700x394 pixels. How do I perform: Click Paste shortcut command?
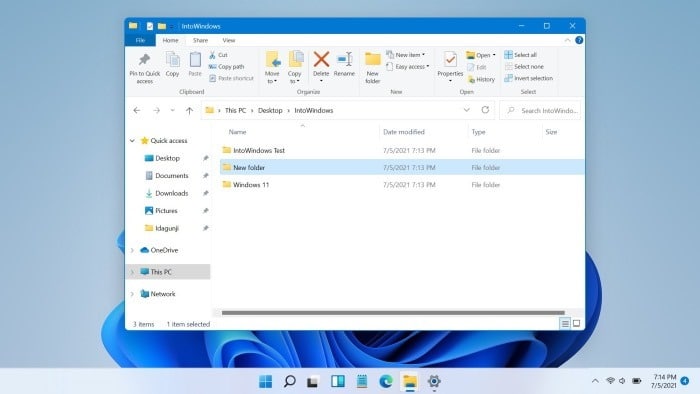[231, 78]
